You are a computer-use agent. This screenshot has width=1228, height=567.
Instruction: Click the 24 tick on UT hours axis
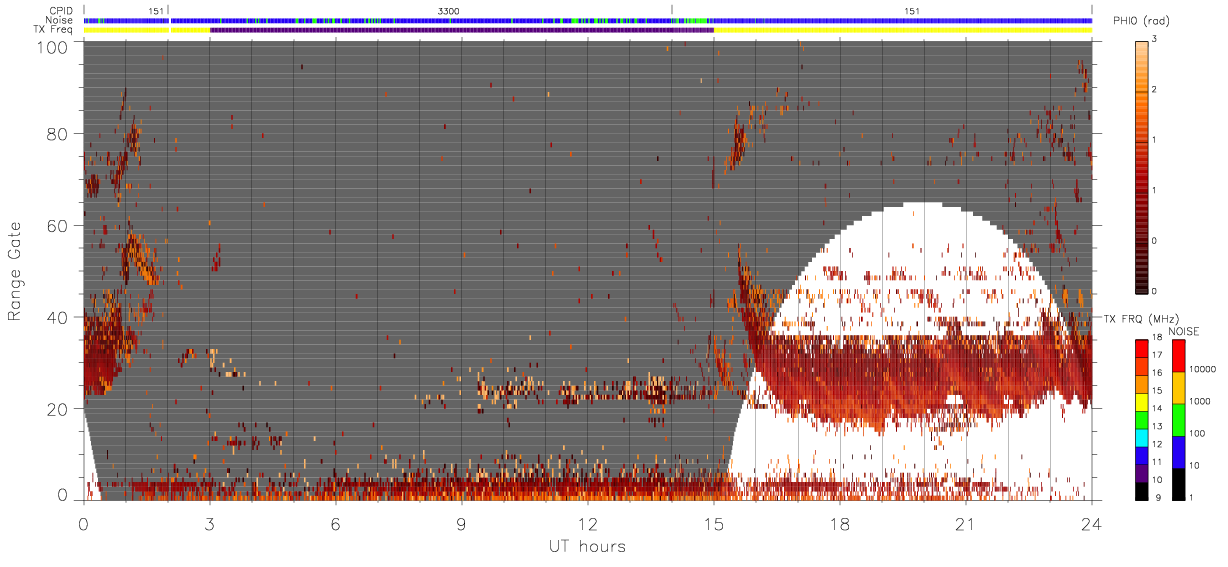point(1092,523)
